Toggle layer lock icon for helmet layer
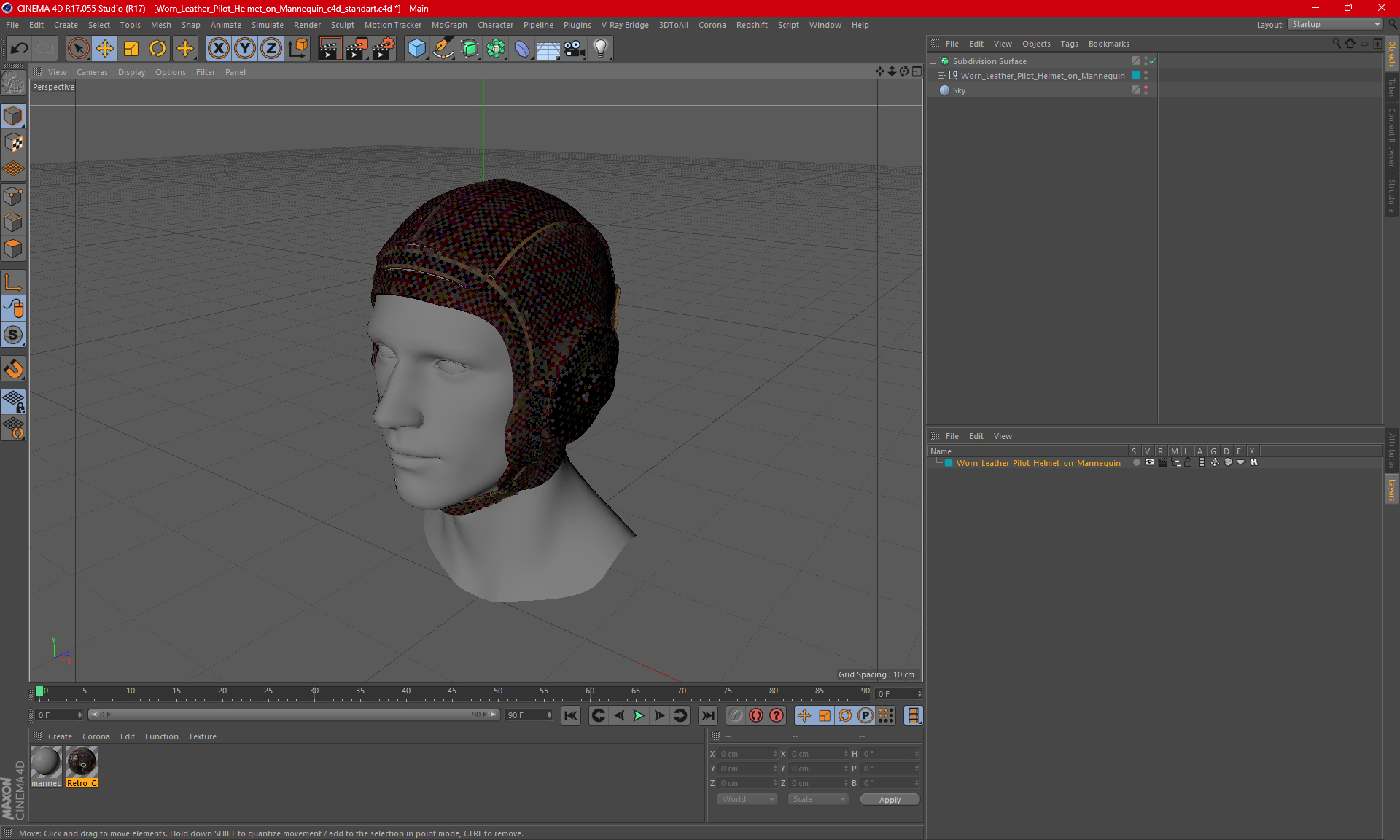 pos(1188,462)
